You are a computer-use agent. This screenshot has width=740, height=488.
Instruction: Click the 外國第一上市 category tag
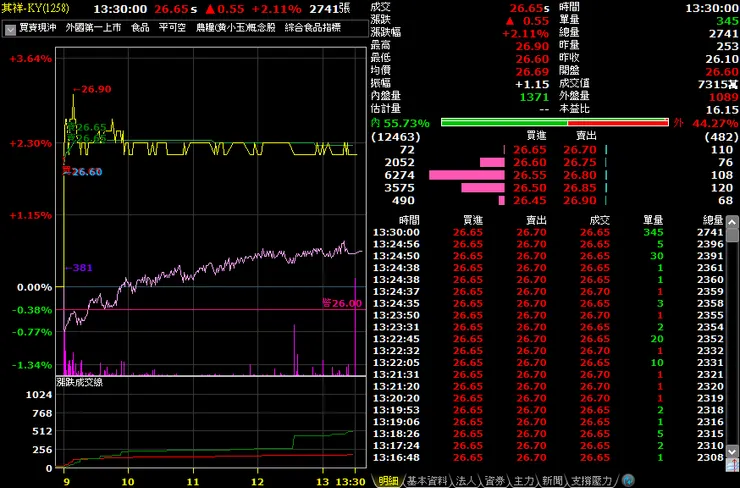point(93,28)
